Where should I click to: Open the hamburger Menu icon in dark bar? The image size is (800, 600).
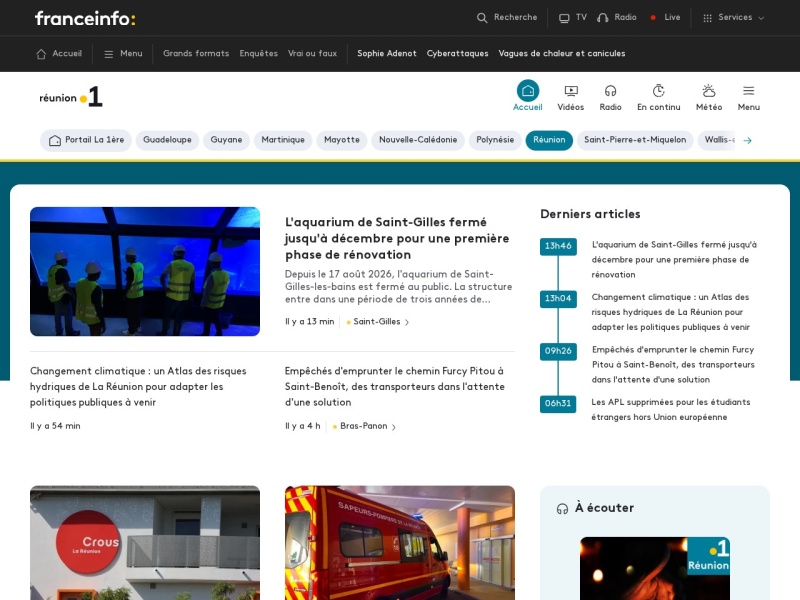[x=108, y=54]
